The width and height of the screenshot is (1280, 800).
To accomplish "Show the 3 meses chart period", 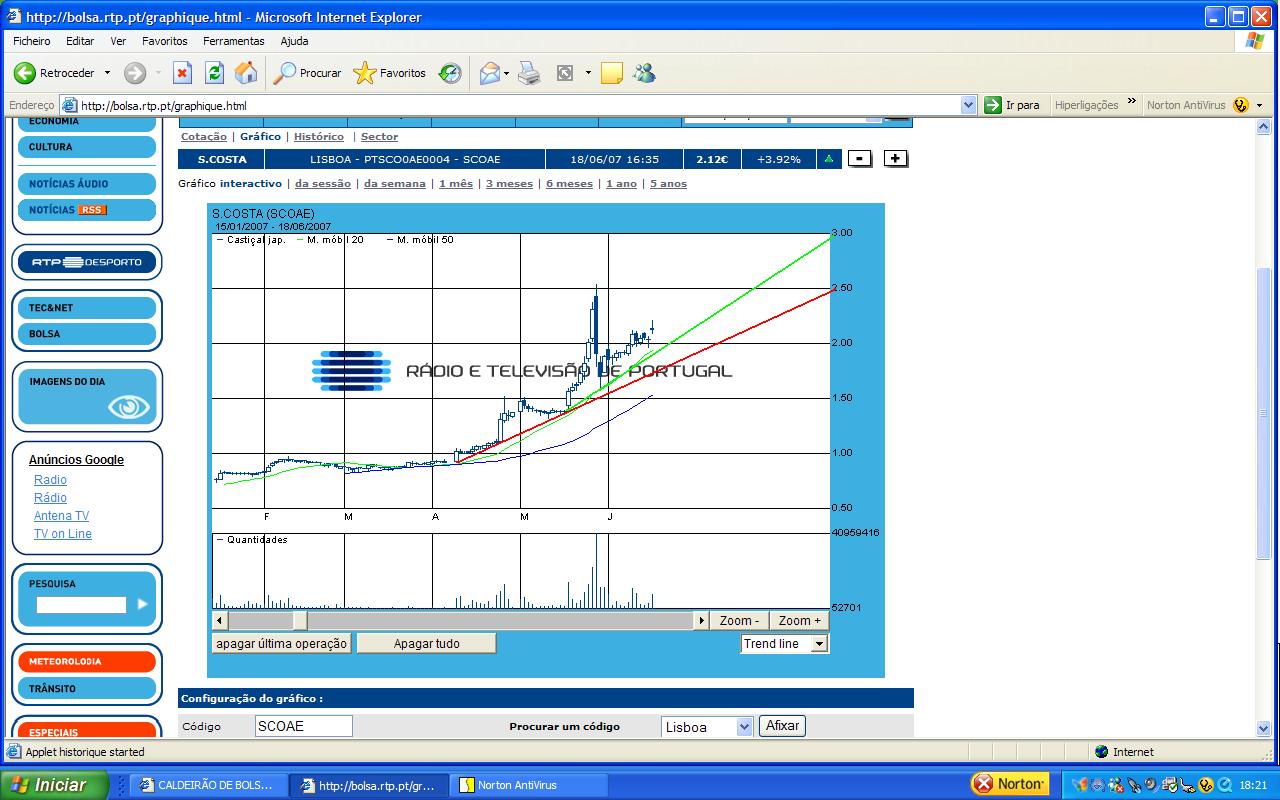I will 509,184.
